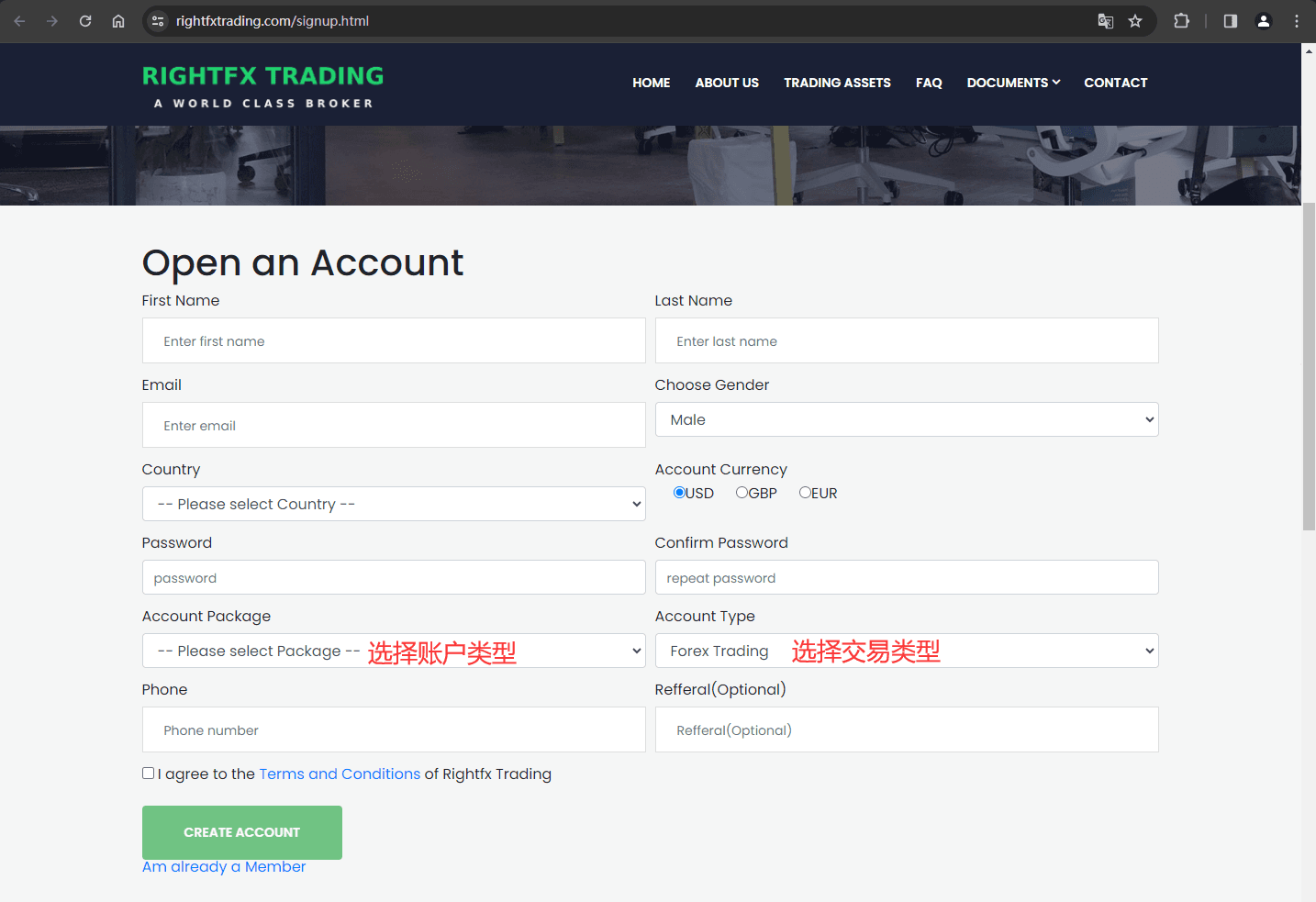Click the page vertical scrollbar thumb
Viewport: 1316px width, 902px height.
1309,365
